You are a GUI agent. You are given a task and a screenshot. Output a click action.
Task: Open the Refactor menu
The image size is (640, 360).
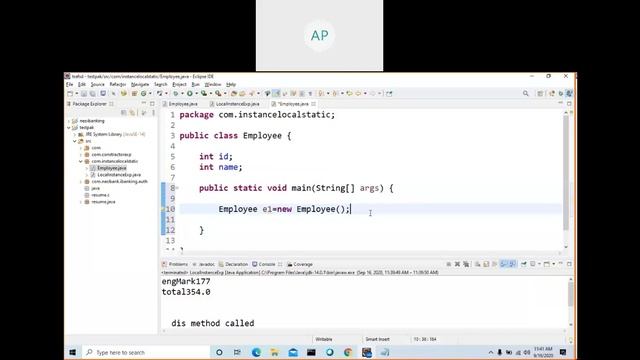tap(118, 84)
